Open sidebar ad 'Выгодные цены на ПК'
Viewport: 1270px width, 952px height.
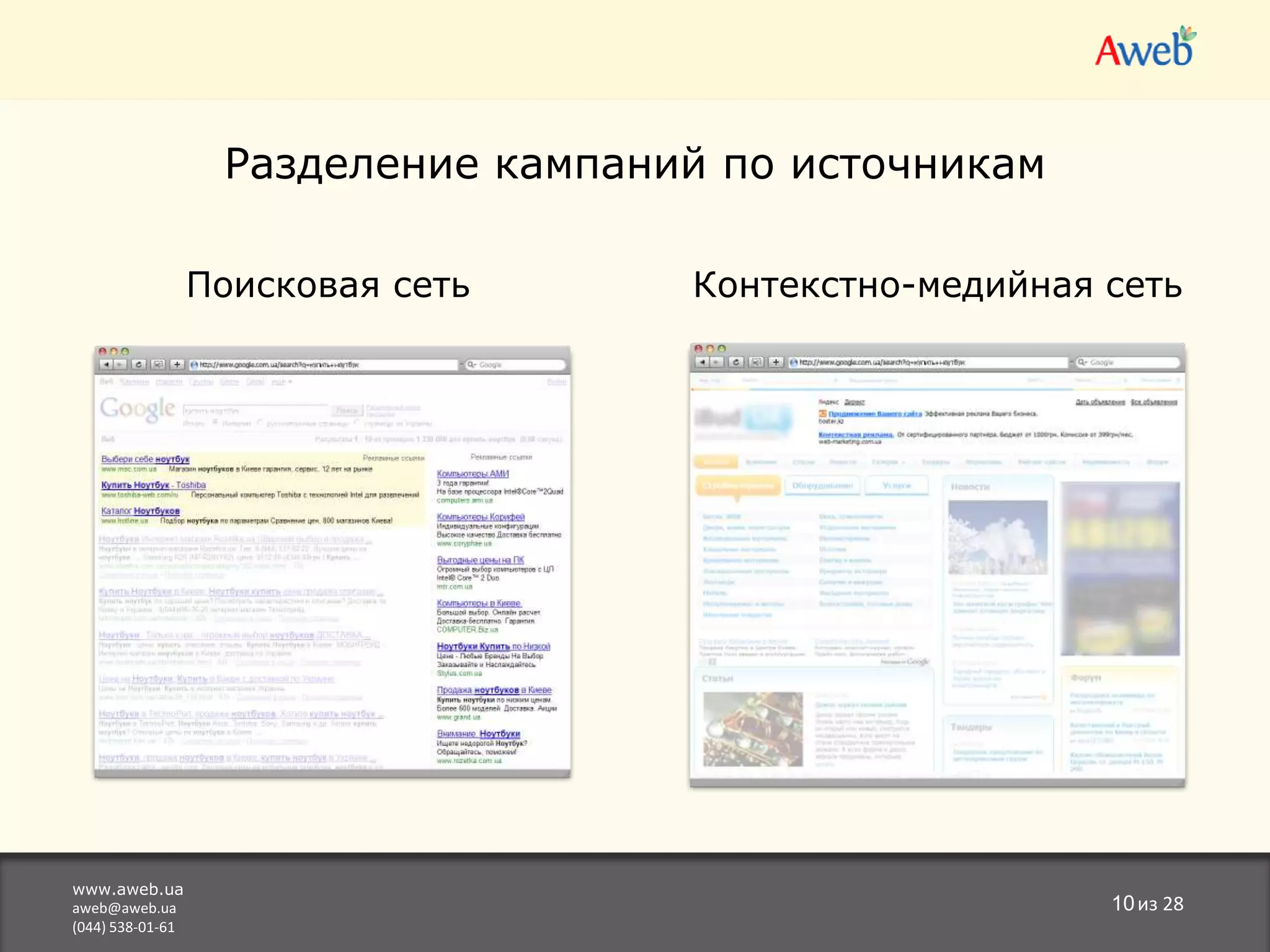(x=480, y=560)
